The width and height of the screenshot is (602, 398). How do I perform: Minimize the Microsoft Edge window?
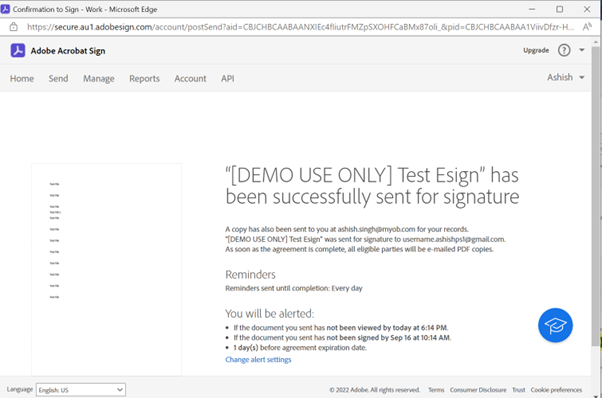[x=532, y=9]
